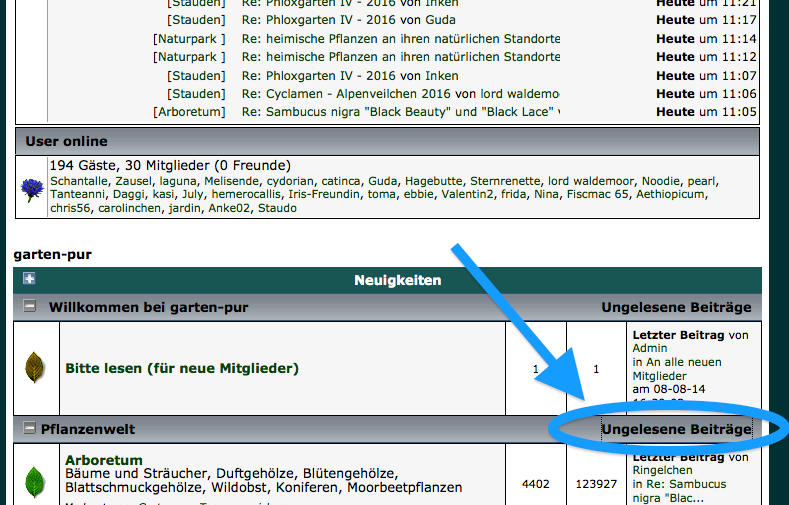Screen dimensions: 789x505
Task: Open circled Ungelesene Beiträge in Pflanzenwelt row
Action: click(x=676, y=429)
